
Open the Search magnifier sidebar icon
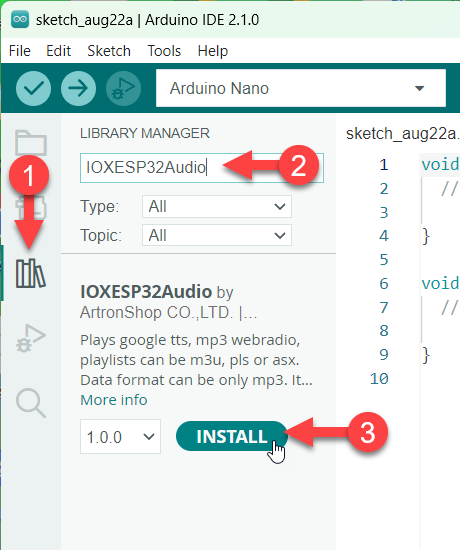click(x=31, y=403)
